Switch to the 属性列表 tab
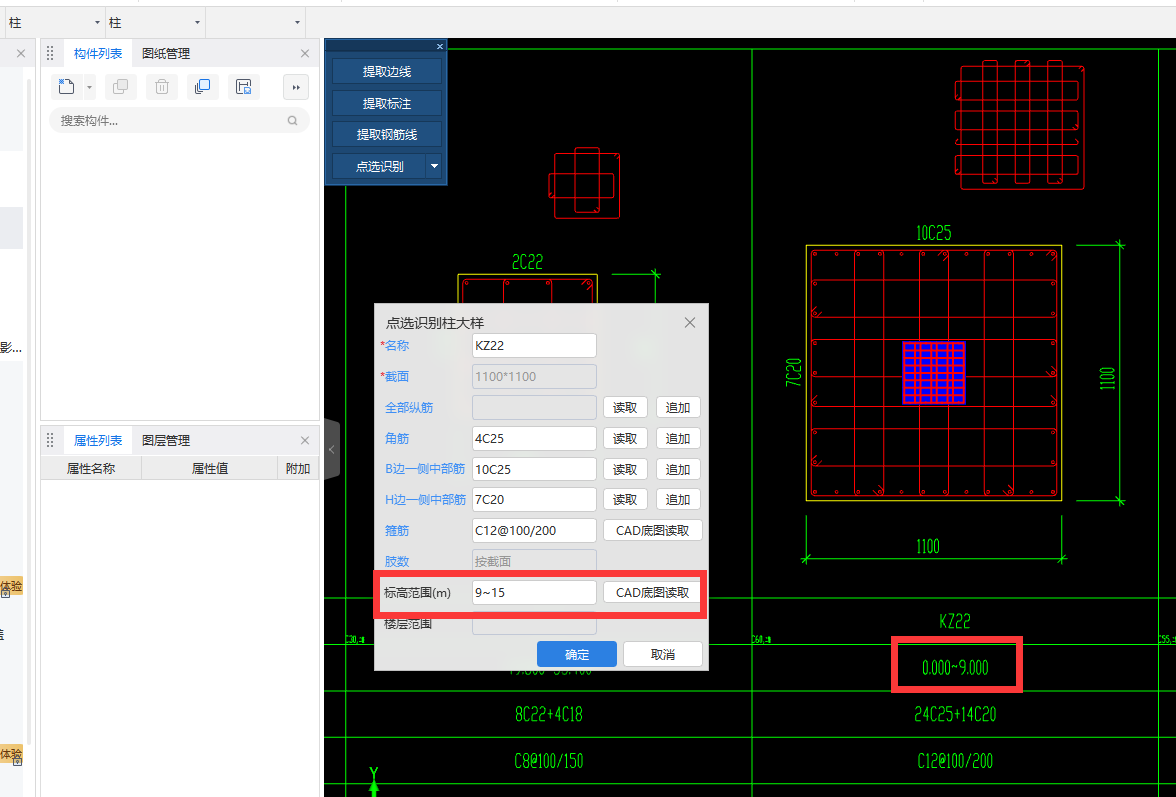 click(98, 440)
